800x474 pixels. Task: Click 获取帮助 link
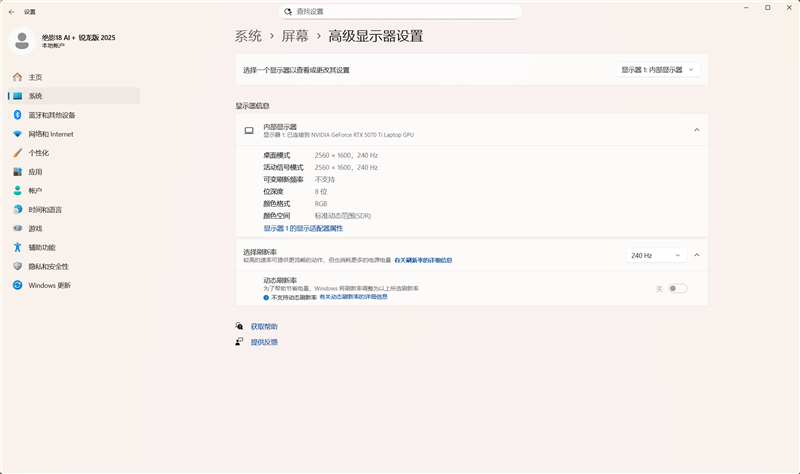pos(264,326)
